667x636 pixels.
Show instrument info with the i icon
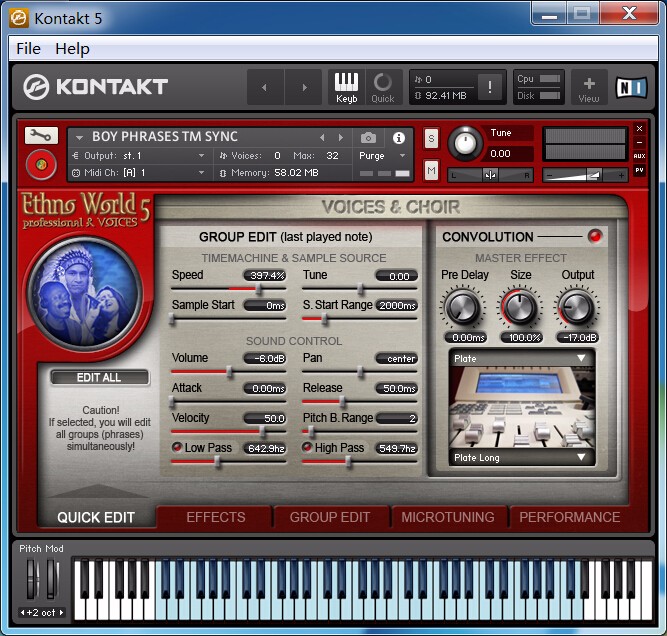pyautogui.click(x=399, y=138)
